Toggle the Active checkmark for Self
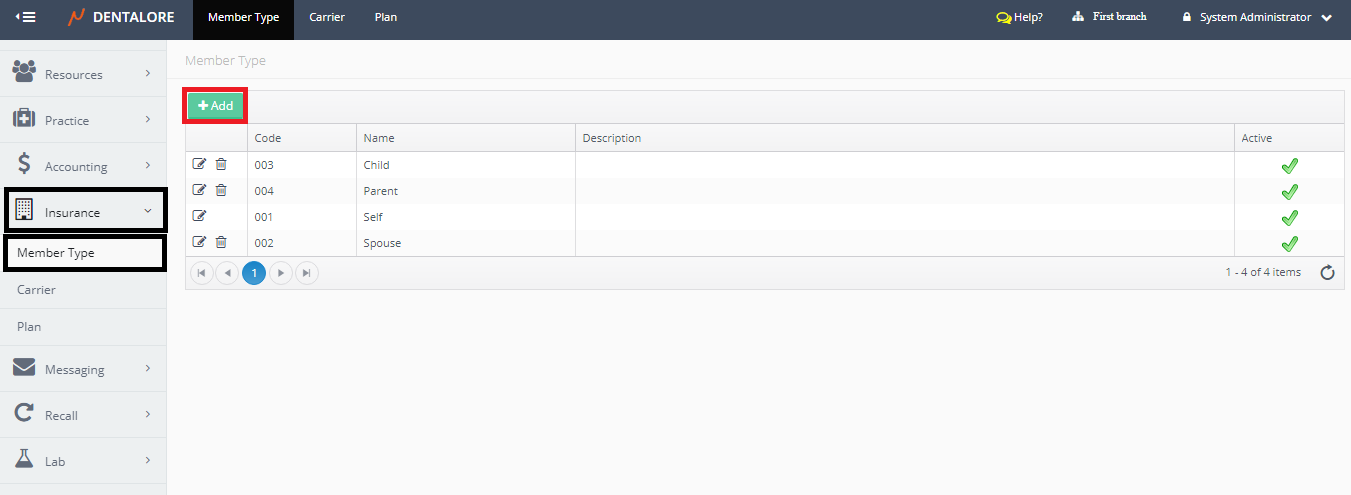This screenshot has height=495, width=1351. pos(1289,217)
